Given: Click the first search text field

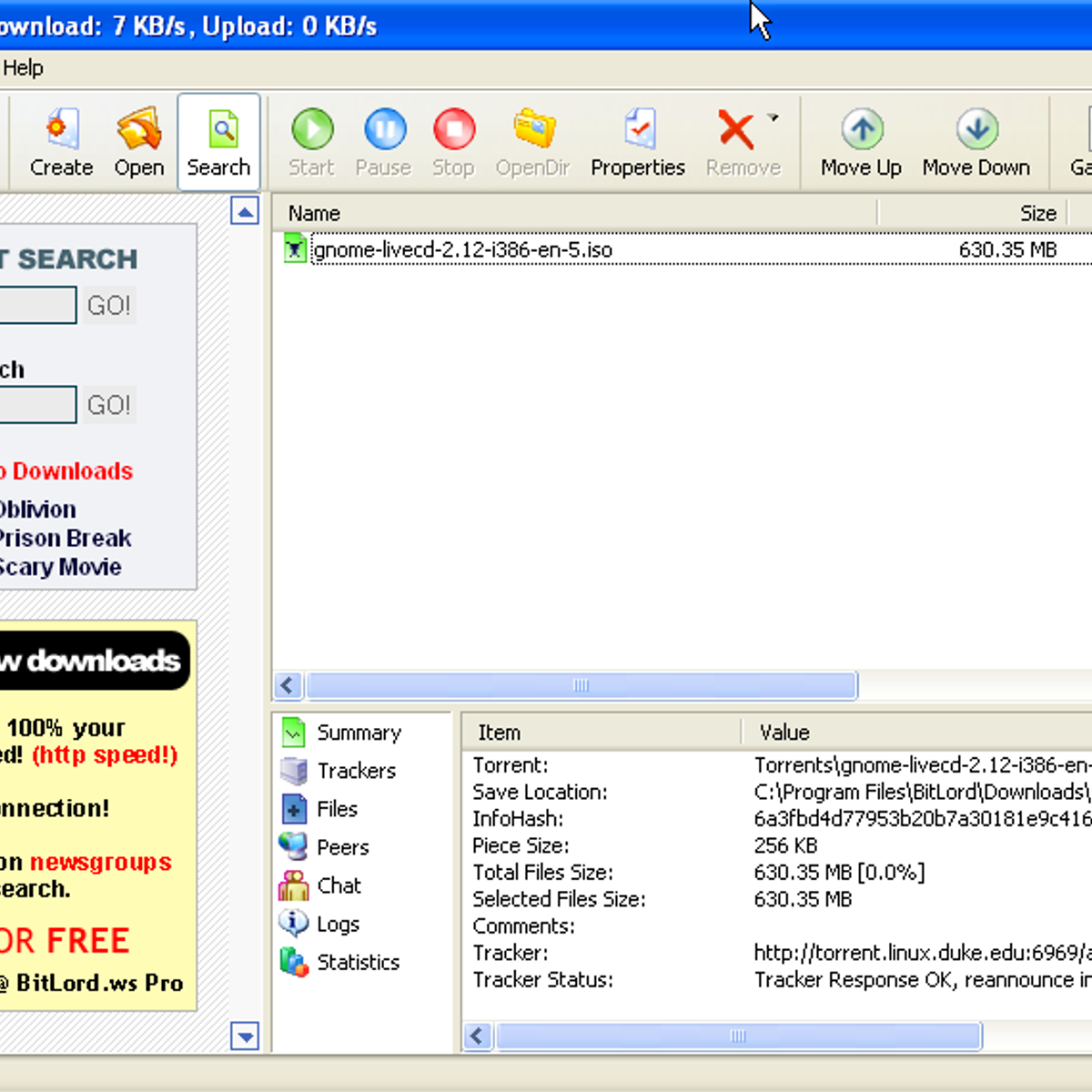Looking at the screenshot, I should pos(37,306).
